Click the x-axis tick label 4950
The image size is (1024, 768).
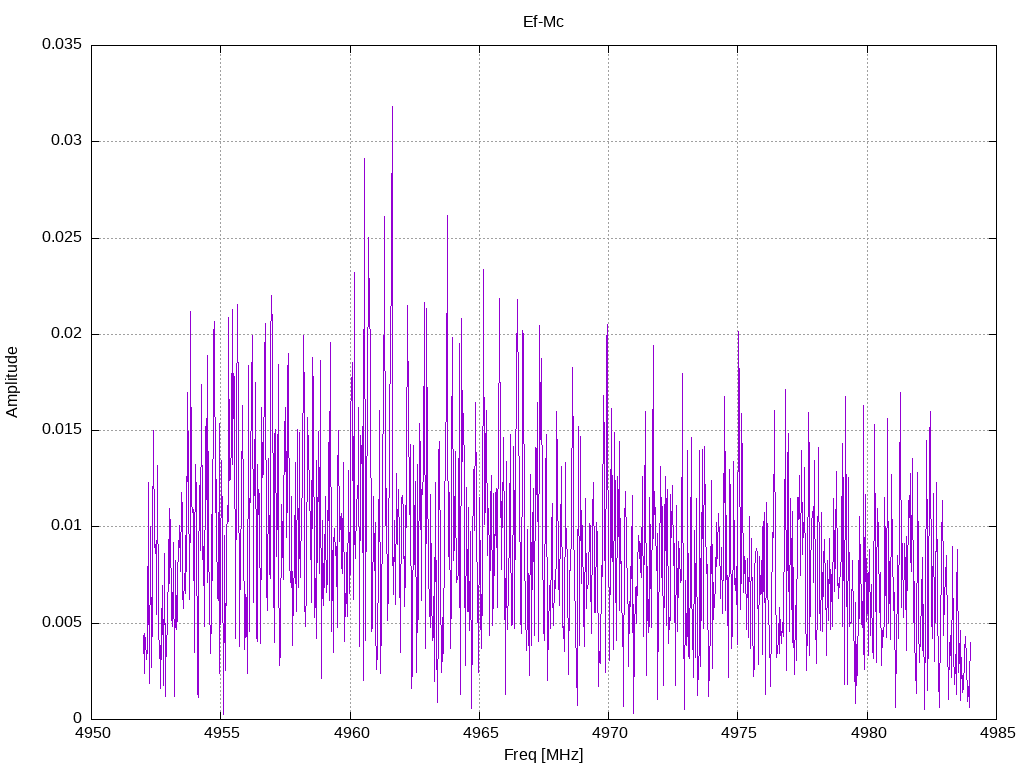tap(93, 733)
